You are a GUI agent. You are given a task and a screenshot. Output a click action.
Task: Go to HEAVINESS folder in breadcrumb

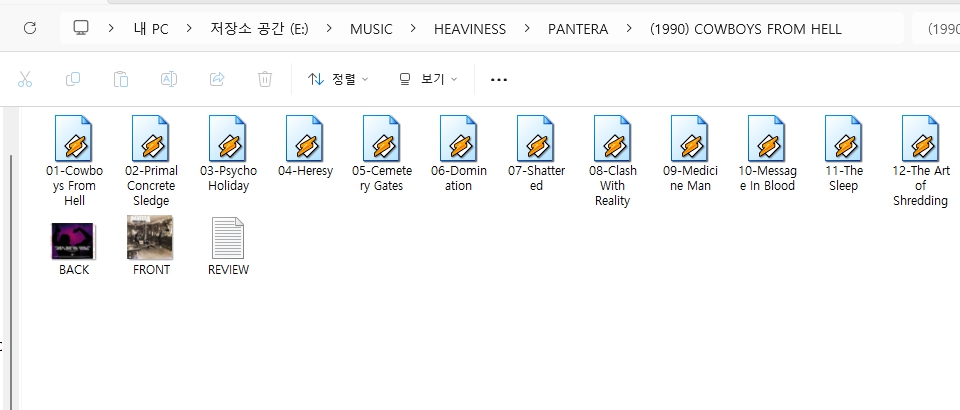click(x=470, y=29)
